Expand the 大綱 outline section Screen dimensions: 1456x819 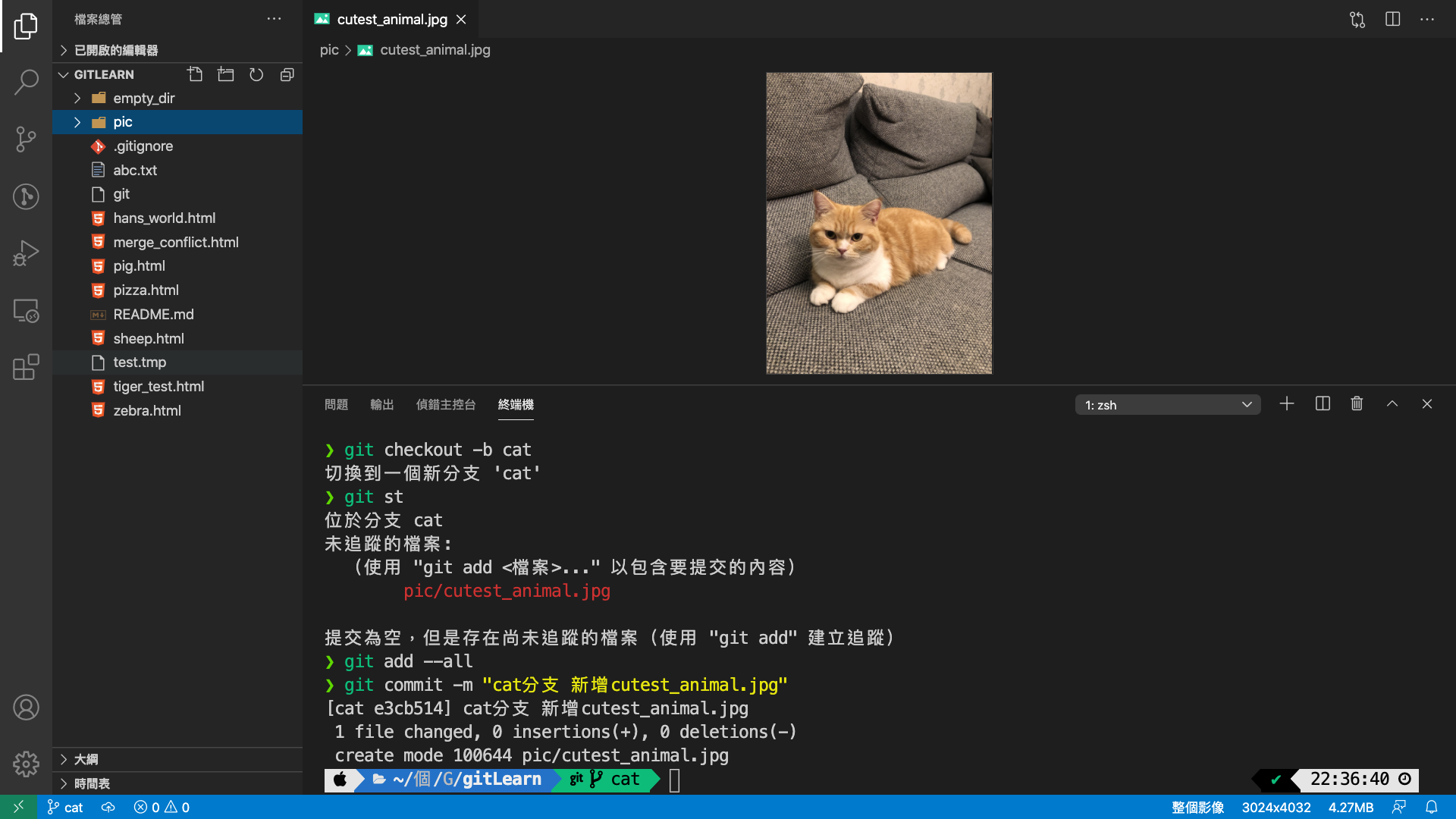point(177,759)
